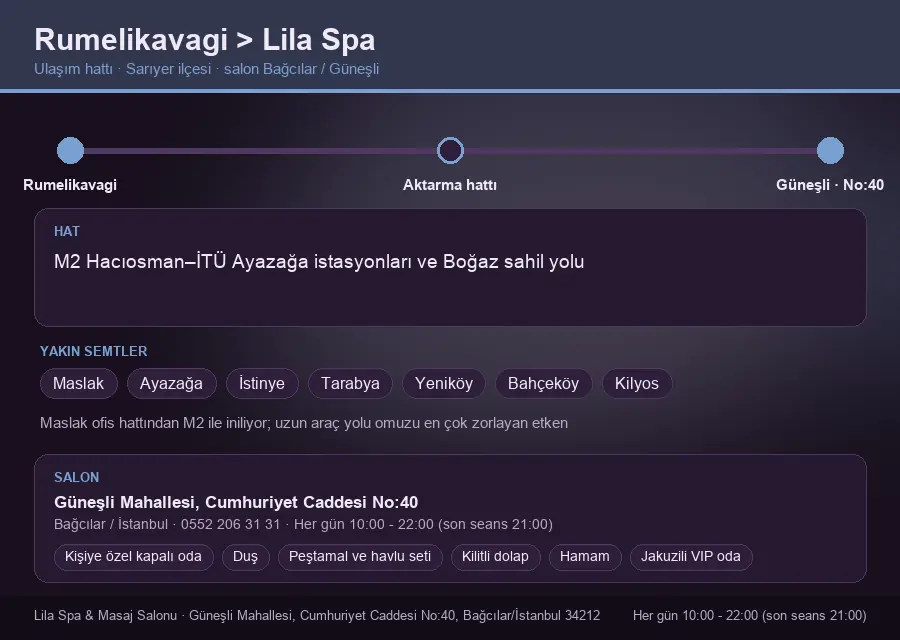Select the Bahçeköy neighborhood chip
The width and height of the screenshot is (900, 640).
[543, 383]
